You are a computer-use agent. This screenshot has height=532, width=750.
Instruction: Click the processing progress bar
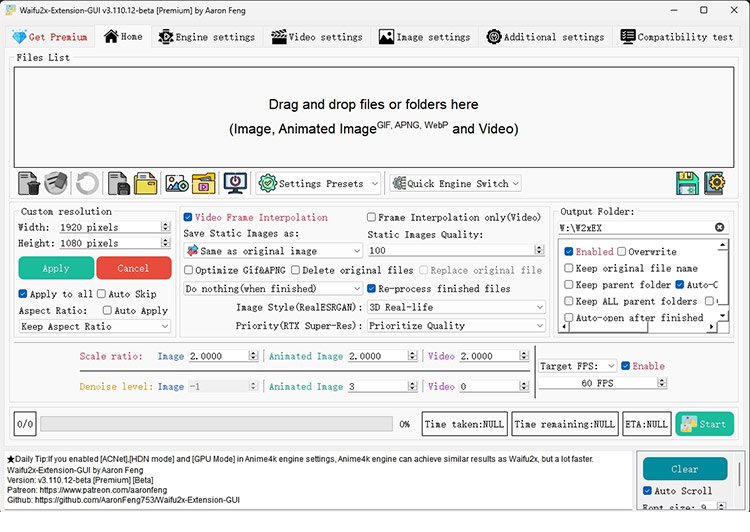[216, 424]
